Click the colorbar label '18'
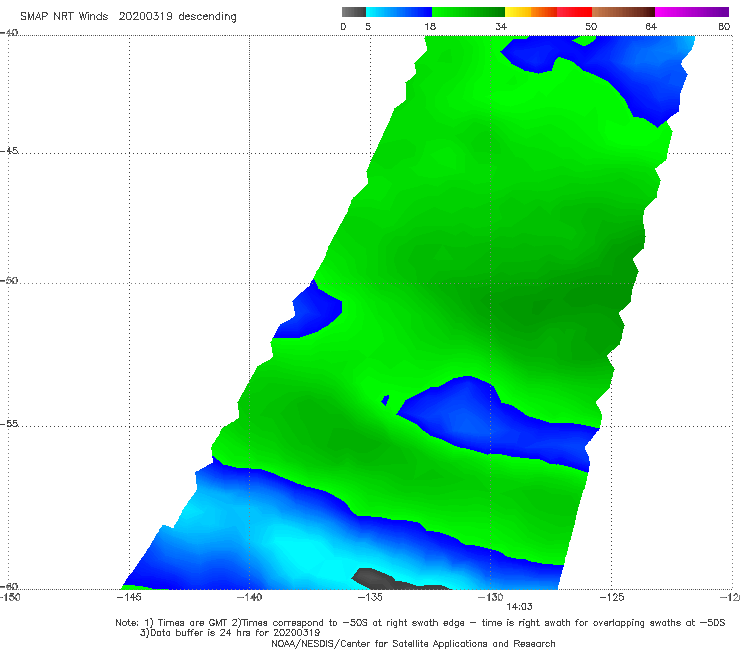This screenshot has height=650, width=740. 430,27
